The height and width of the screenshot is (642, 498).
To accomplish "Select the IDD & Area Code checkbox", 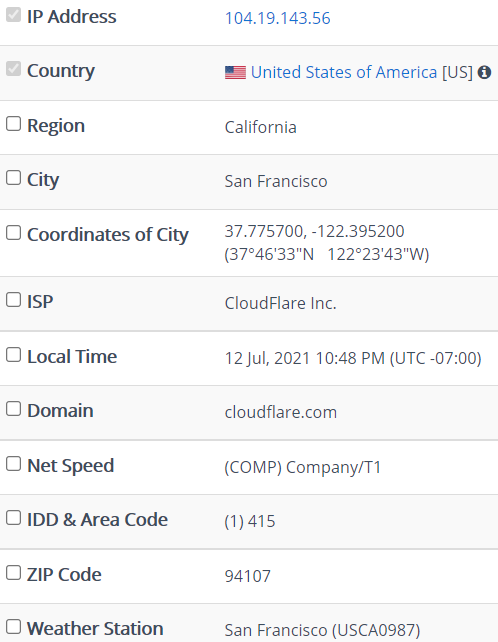I will point(14,518).
